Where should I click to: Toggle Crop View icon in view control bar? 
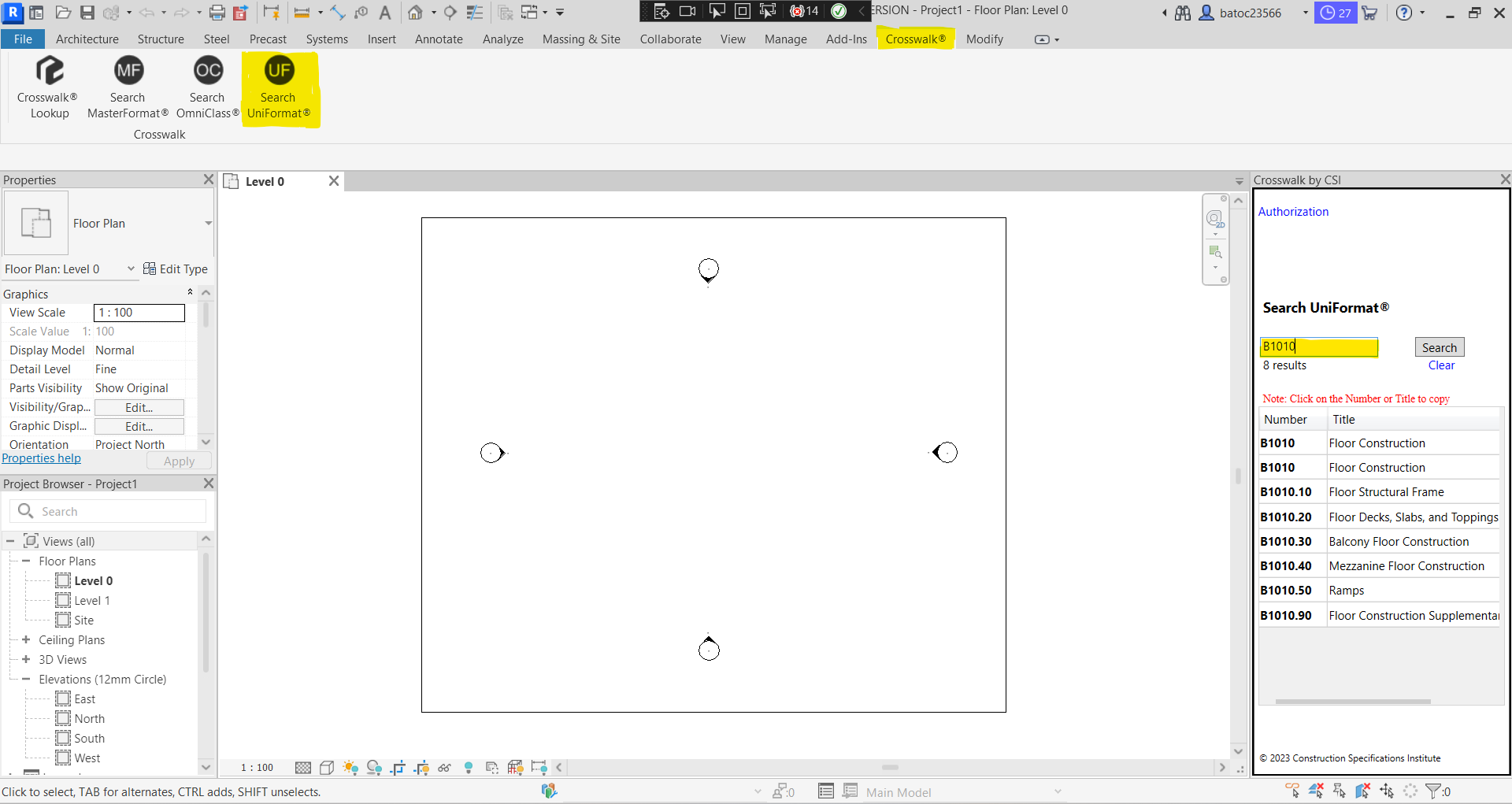(x=398, y=768)
